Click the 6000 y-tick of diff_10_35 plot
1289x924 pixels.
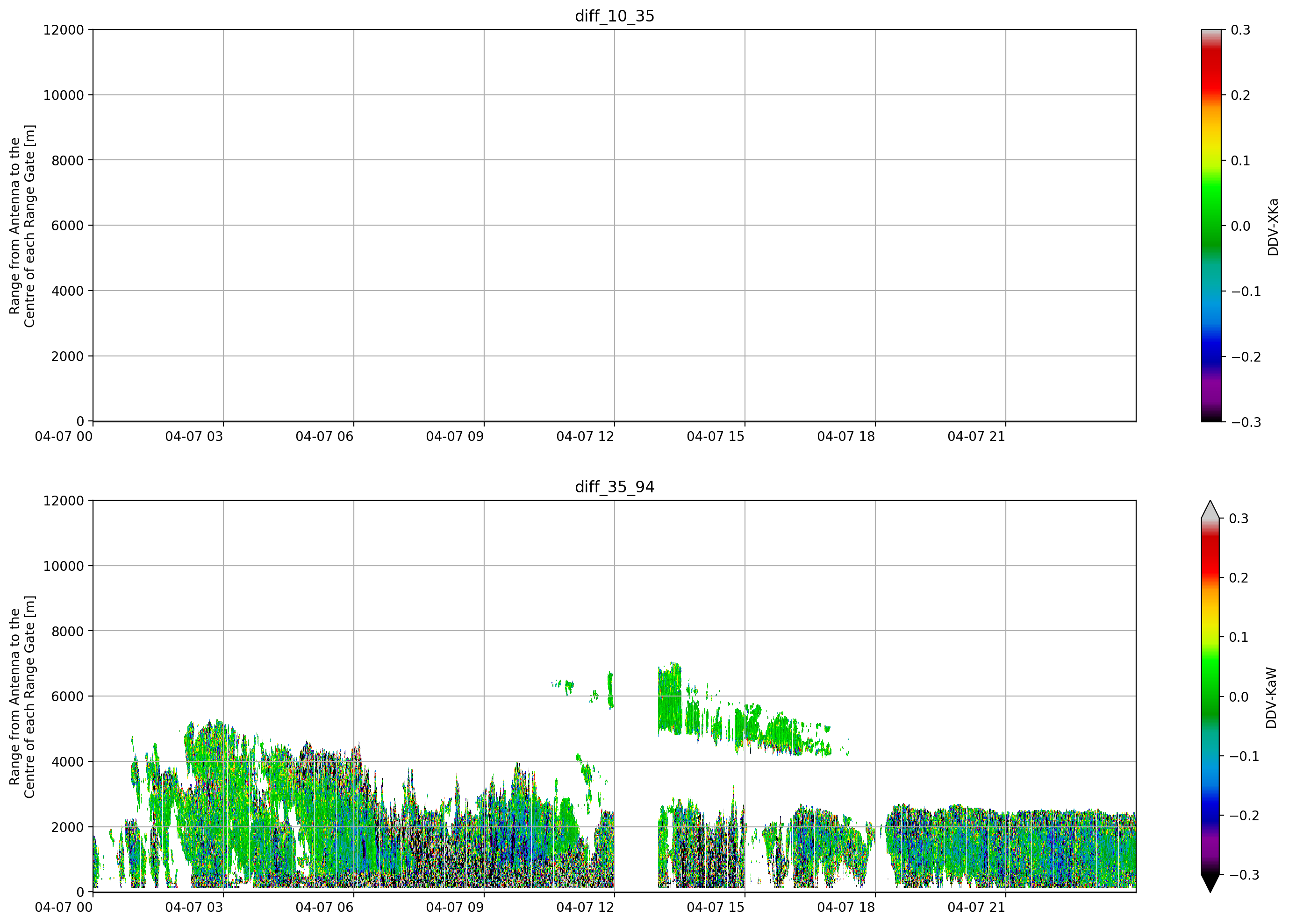pos(68,226)
